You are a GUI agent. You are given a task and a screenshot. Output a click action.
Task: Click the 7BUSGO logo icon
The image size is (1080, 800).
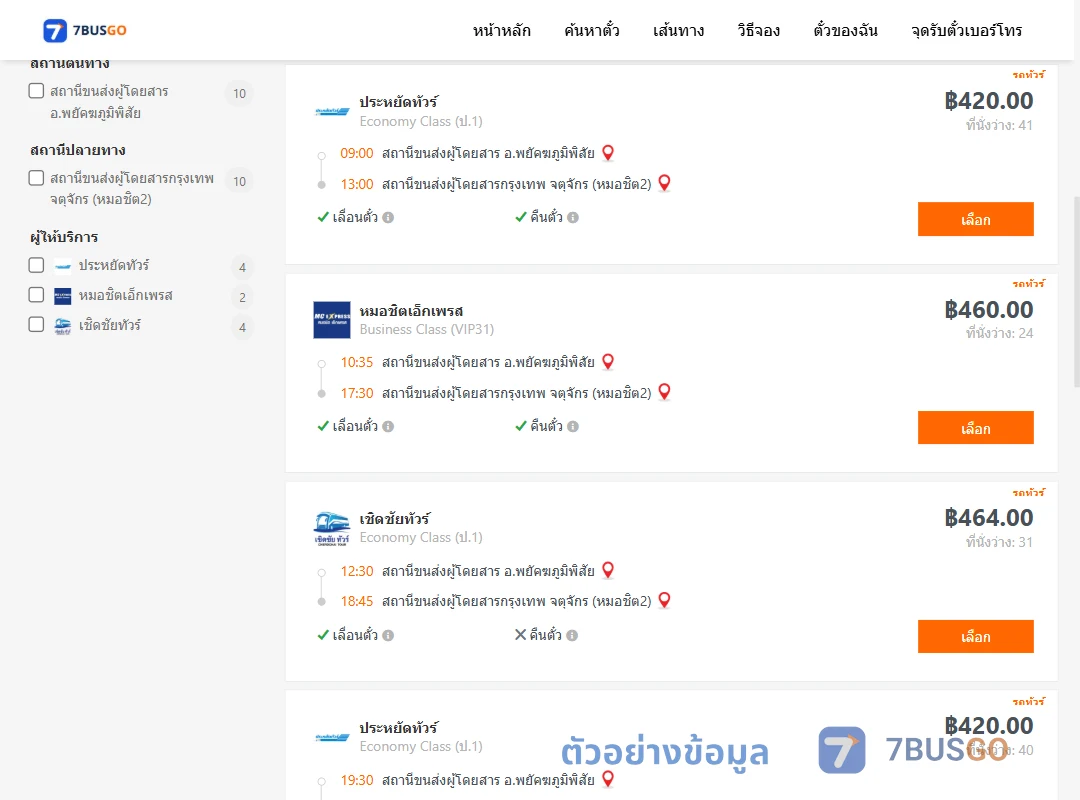pyautogui.click(x=55, y=30)
